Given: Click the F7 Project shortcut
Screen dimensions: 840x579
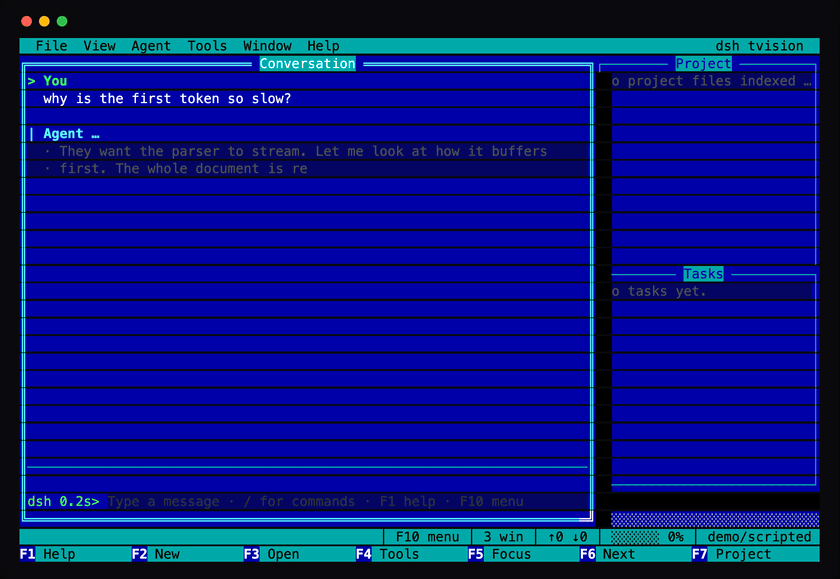Looking at the screenshot, I should (732, 554).
